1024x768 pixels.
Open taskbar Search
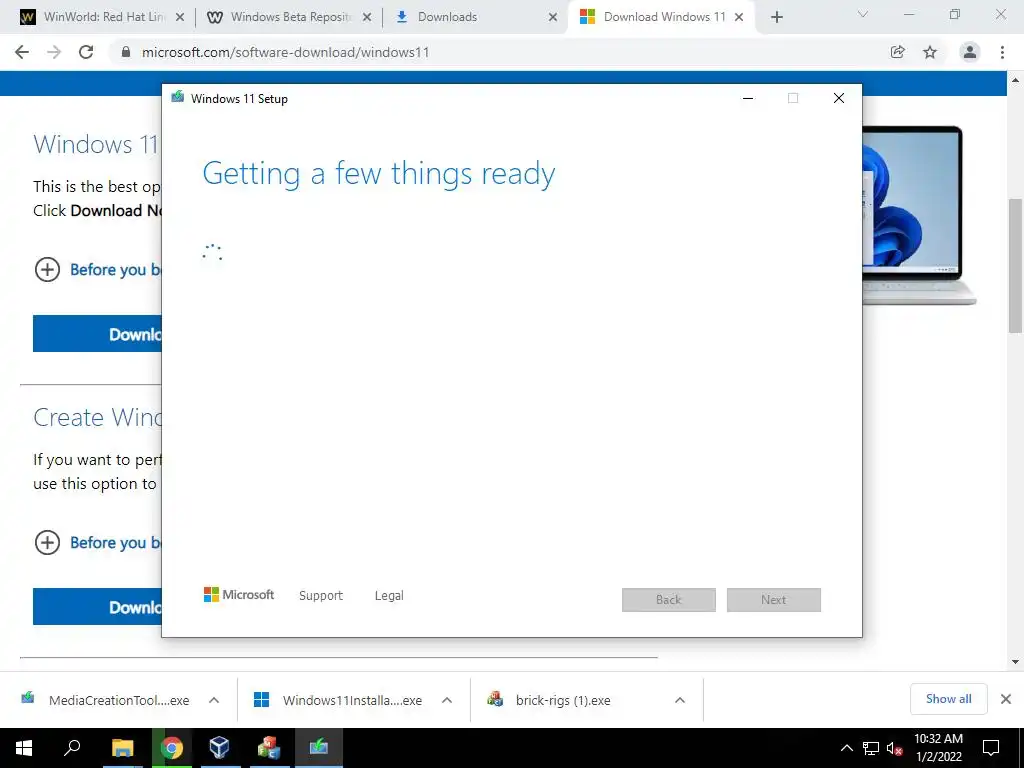72,748
